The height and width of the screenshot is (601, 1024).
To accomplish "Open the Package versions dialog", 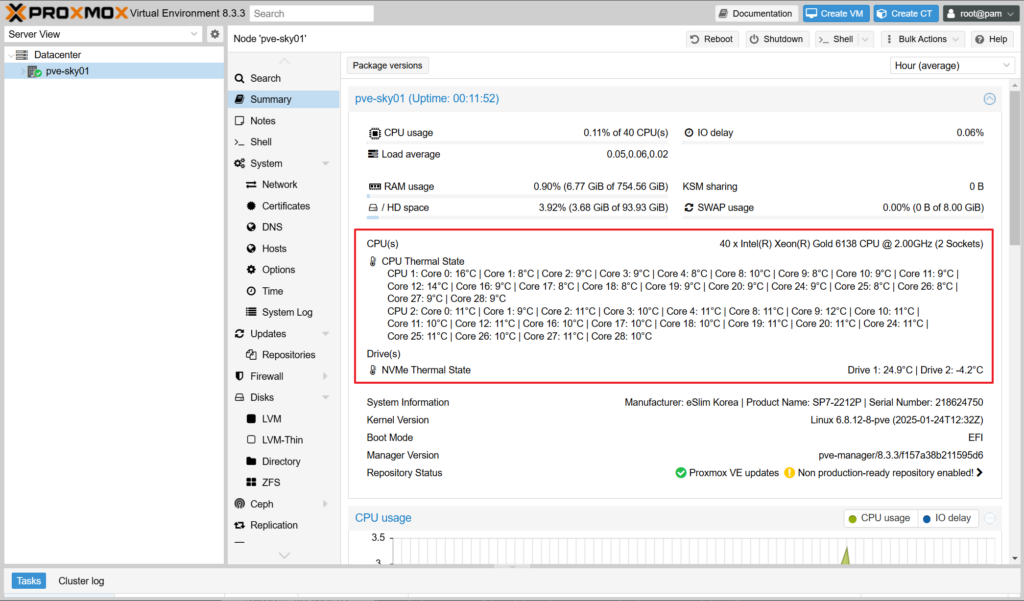I will (x=388, y=65).
